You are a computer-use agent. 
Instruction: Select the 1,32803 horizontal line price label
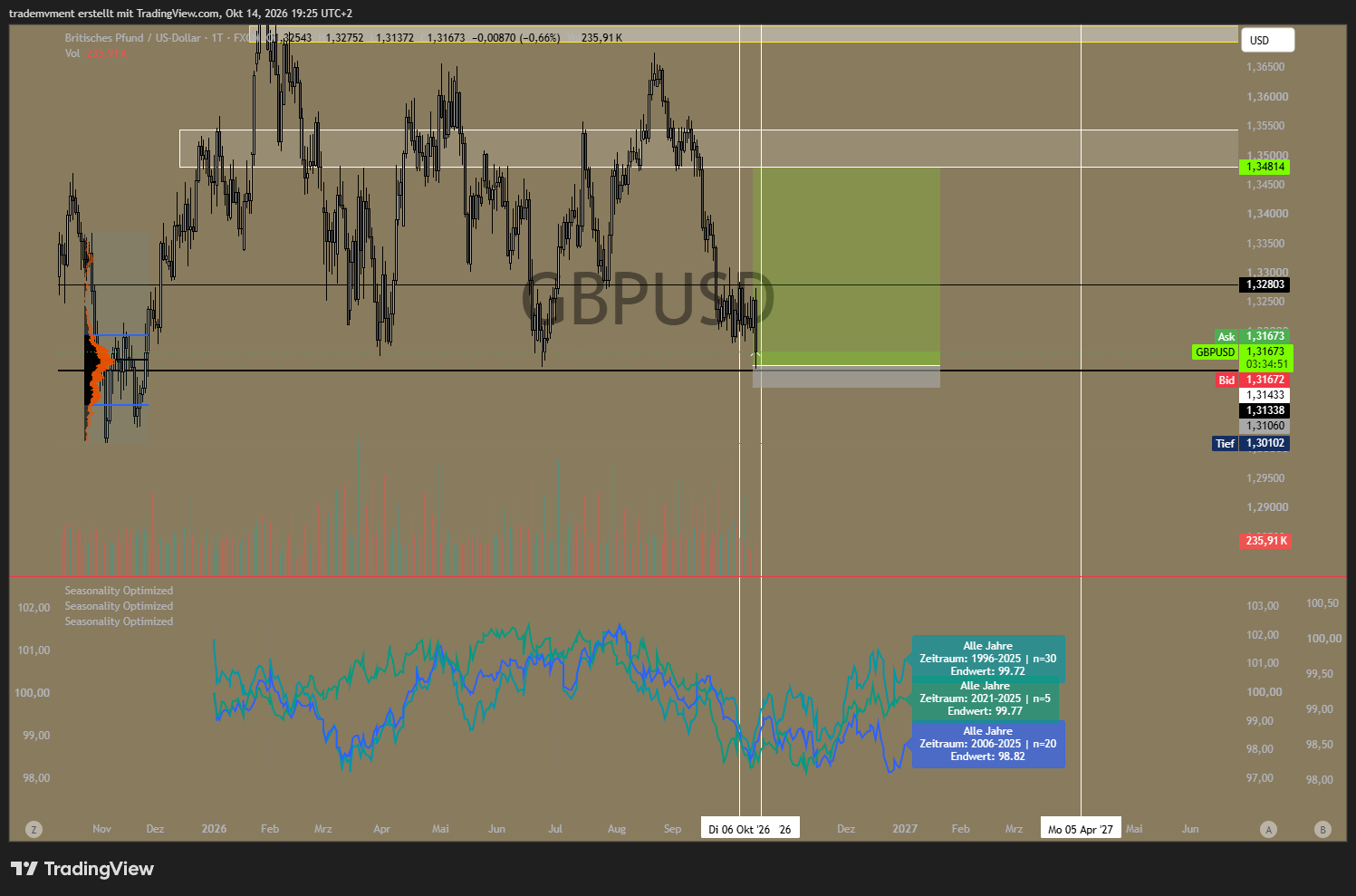(1265, 284)
